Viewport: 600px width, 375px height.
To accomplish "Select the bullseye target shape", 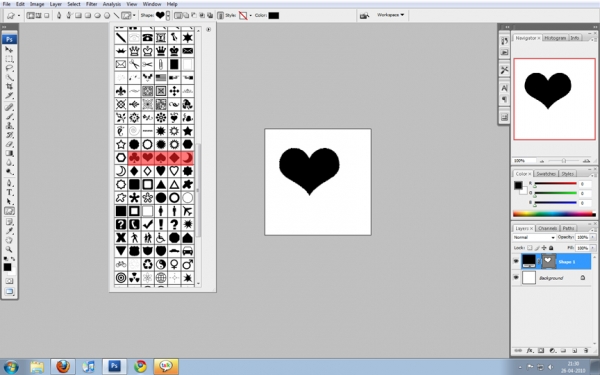I will click(x=121, y=277).
